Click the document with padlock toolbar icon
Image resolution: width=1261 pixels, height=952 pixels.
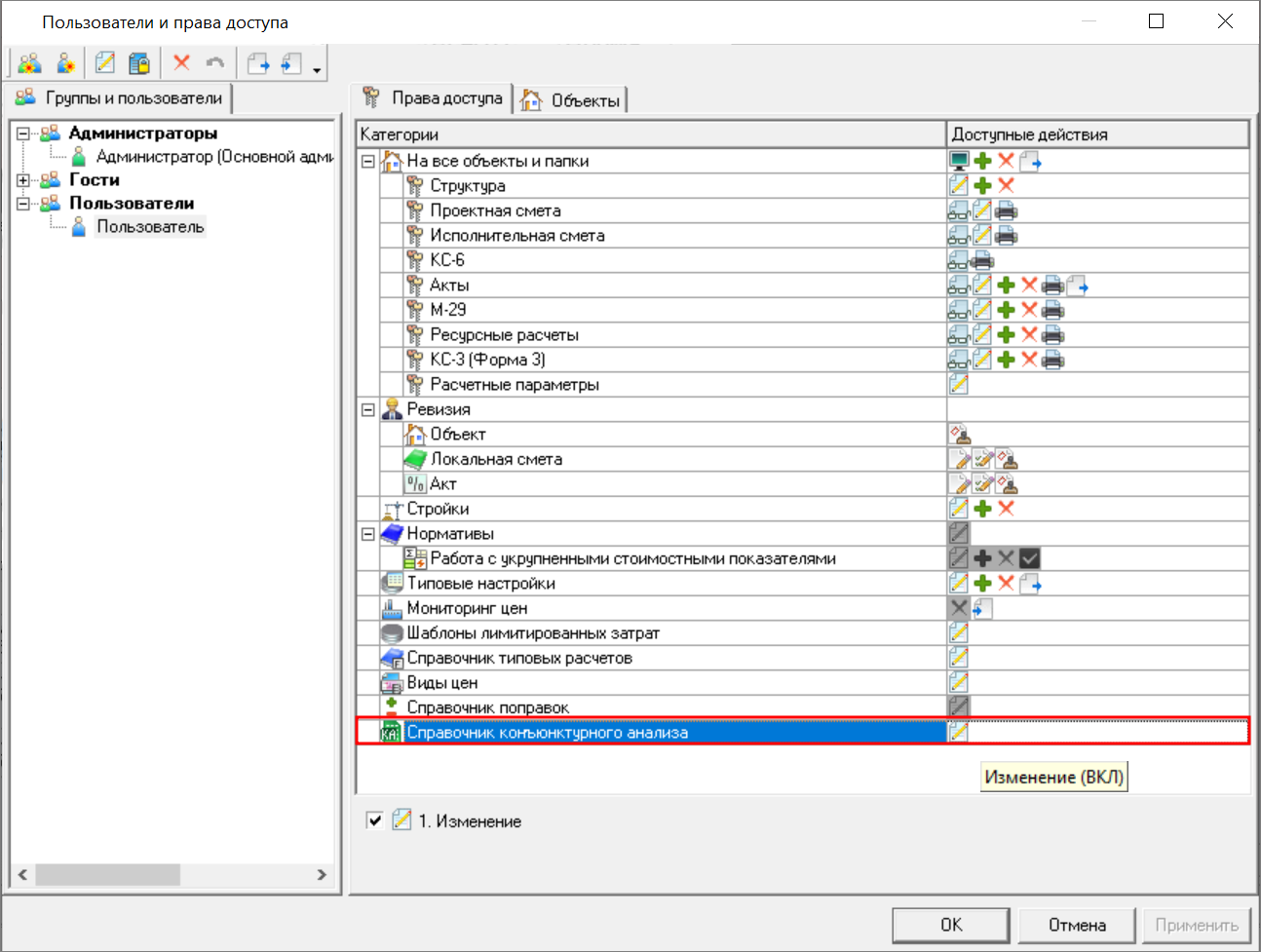(x=139, y=64)
